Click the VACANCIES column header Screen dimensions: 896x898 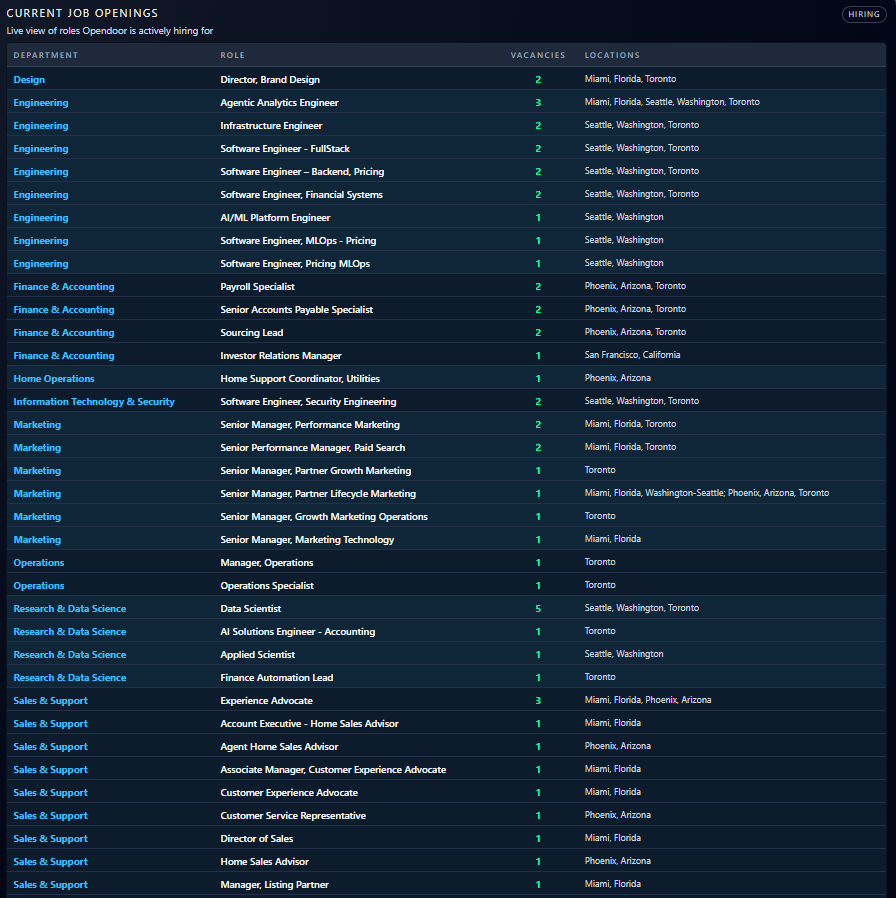(x=538, y=55)
